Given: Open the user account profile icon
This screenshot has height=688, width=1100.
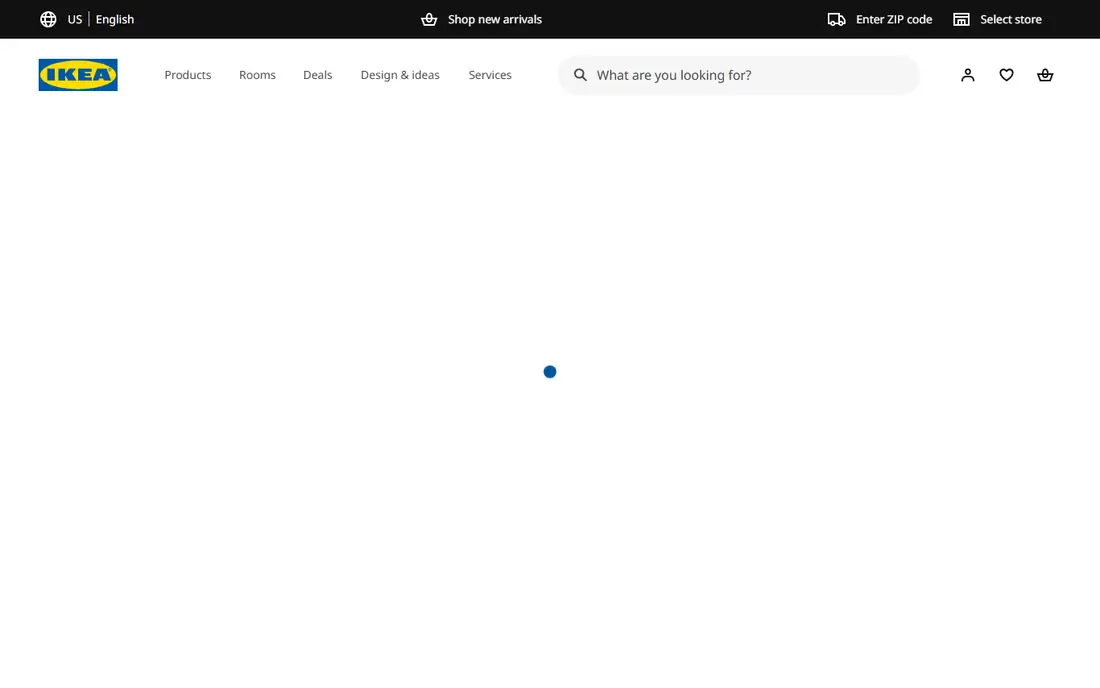Looking at the screenshot, I should point(967,75).
